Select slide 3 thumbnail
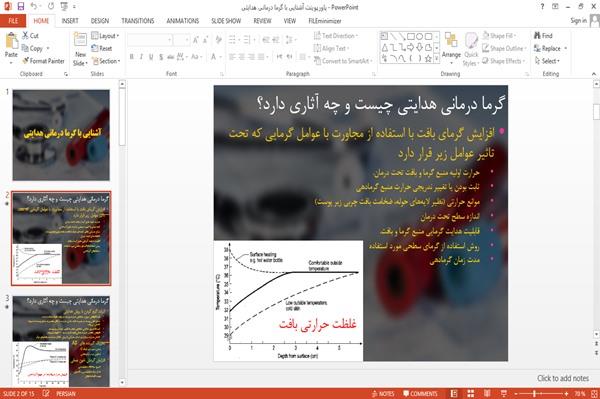Viewport: 600px width, 399px height. click(61, 341)
